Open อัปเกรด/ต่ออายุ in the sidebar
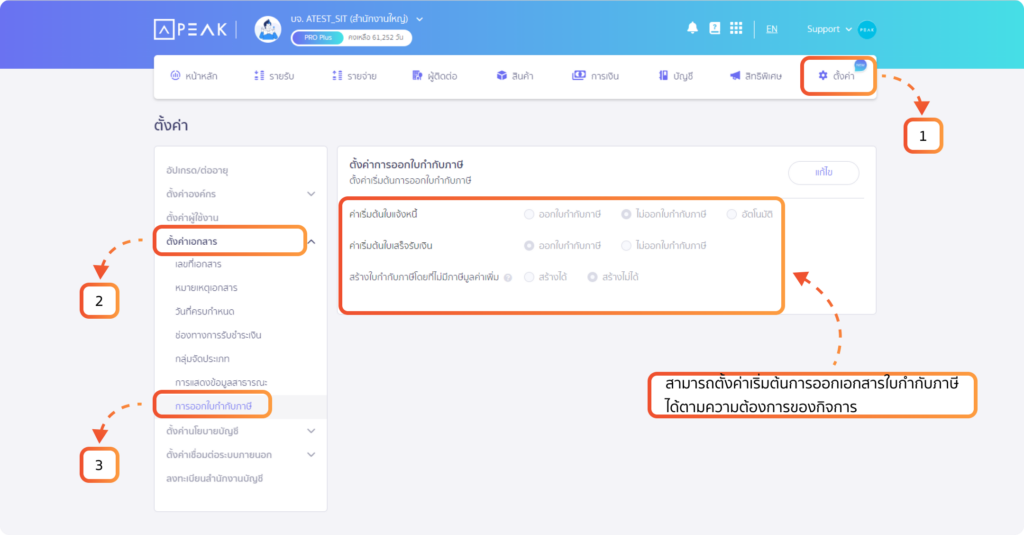1024x535 pixels. tap(197, 170)
